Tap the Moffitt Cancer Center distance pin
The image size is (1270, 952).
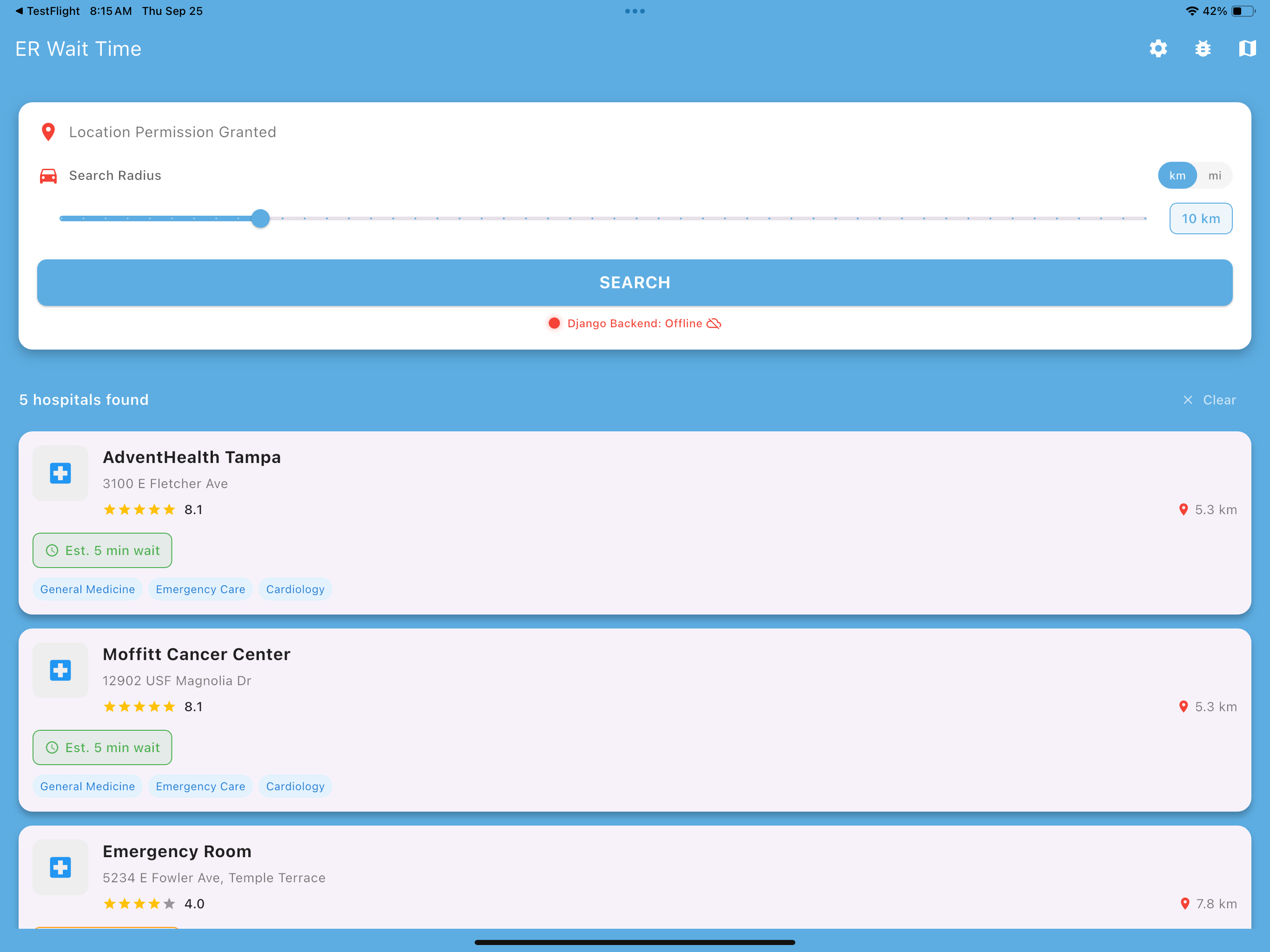coord(1184,707)
